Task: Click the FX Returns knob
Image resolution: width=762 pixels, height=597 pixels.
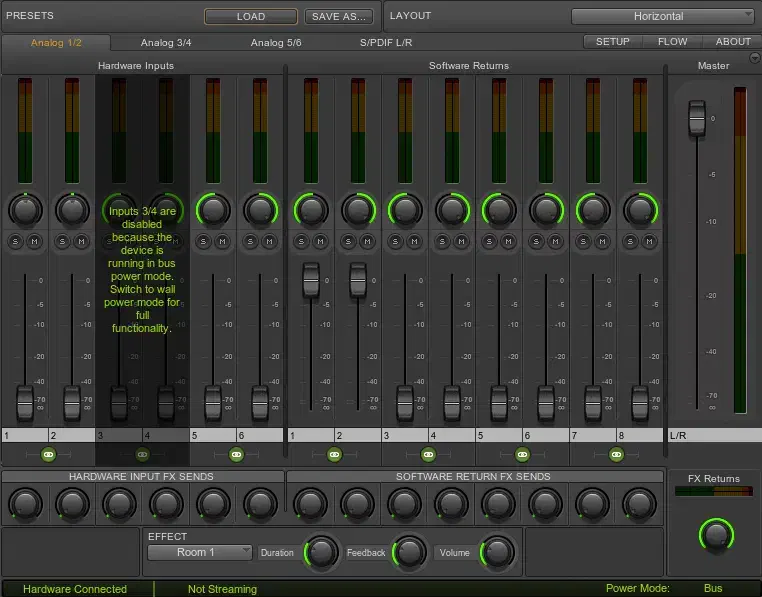Action: [x=716, y=535]
